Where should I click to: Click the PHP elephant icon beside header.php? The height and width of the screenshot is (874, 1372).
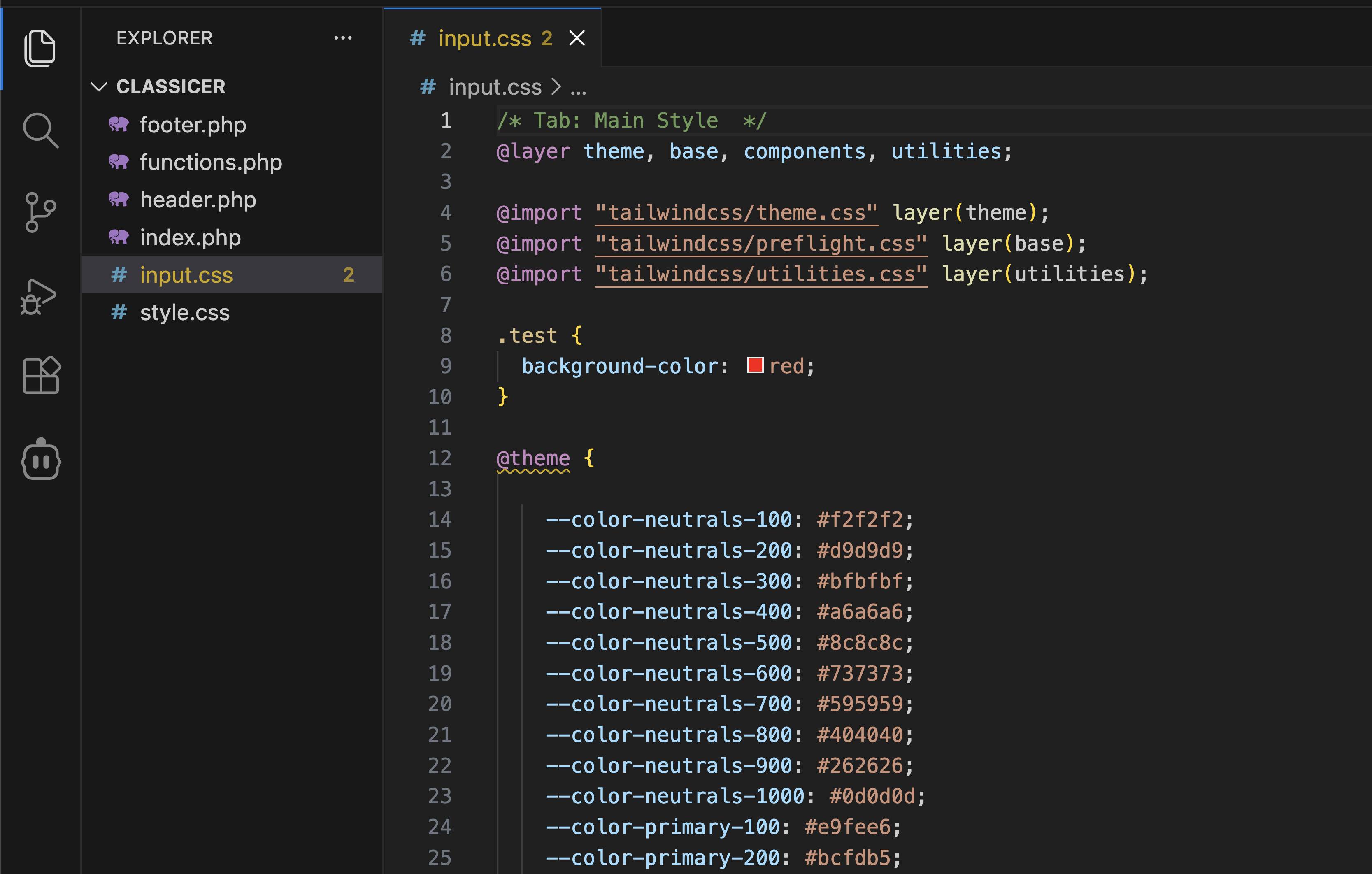coord(119,200)
